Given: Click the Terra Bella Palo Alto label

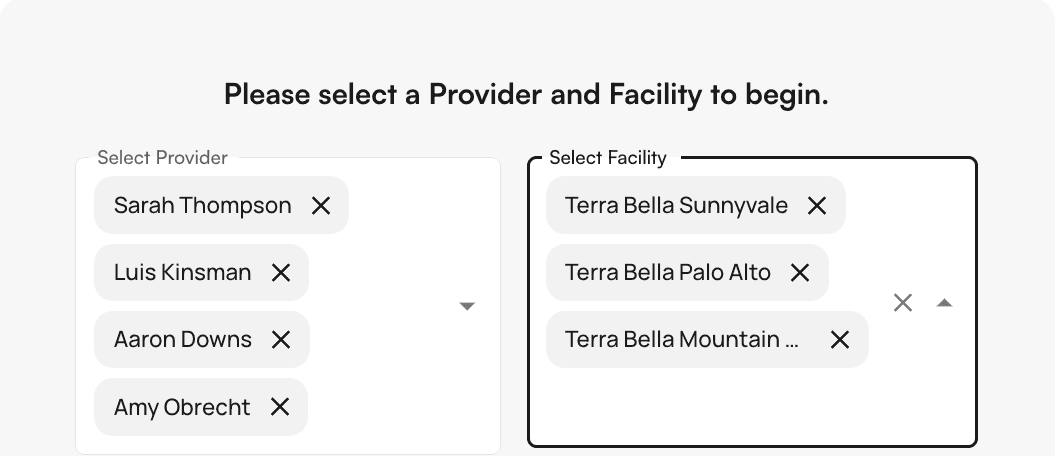Looking at the screenshot, I should (x=668, y=273).
